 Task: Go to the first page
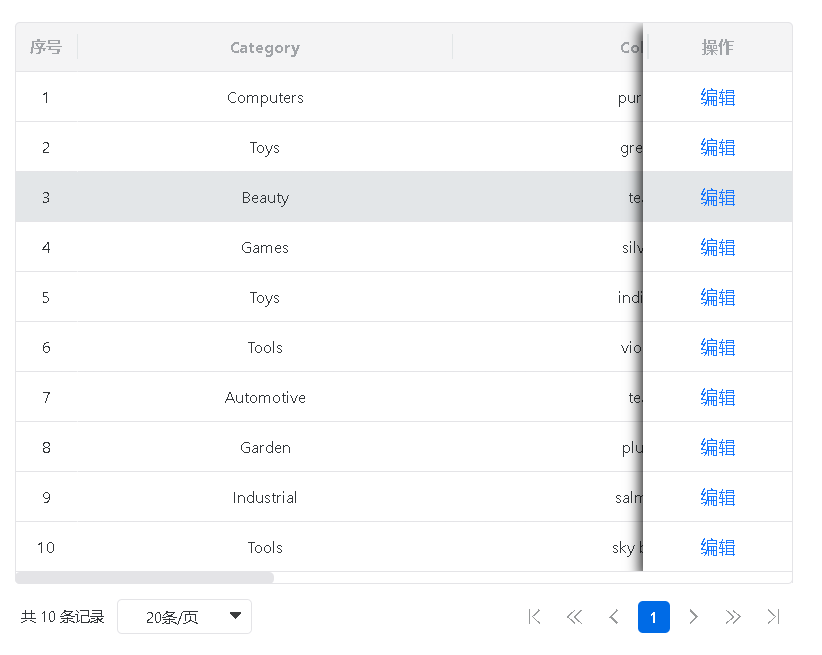click(534, 617)
